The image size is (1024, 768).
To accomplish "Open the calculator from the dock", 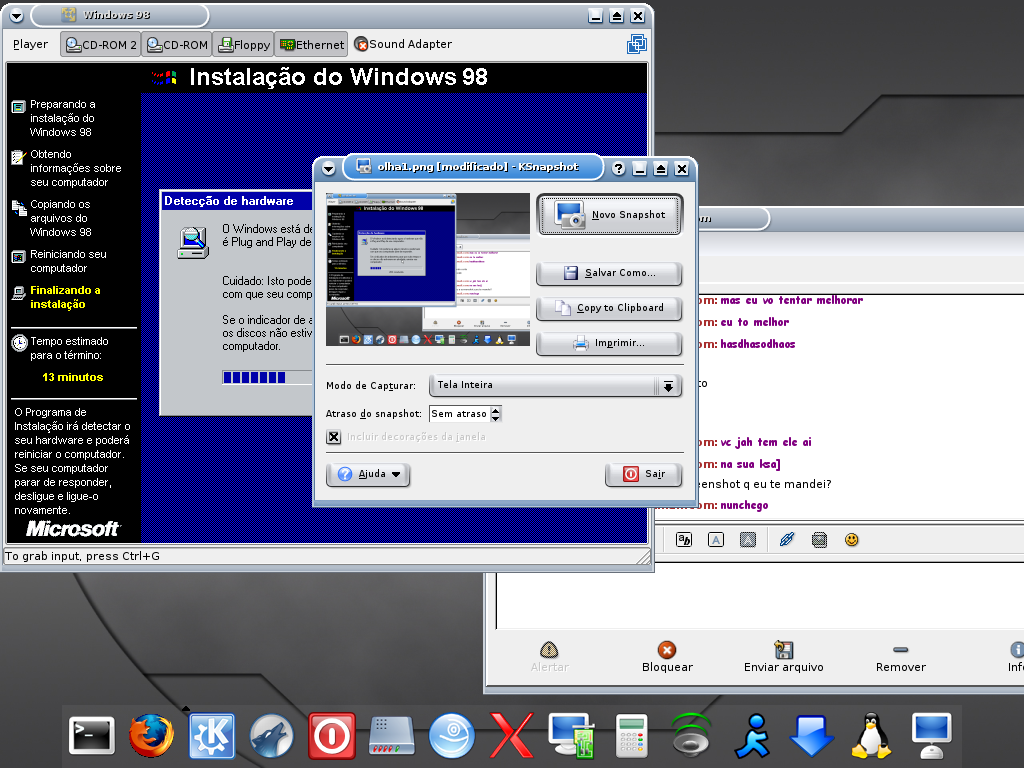I will click(632, 735).
